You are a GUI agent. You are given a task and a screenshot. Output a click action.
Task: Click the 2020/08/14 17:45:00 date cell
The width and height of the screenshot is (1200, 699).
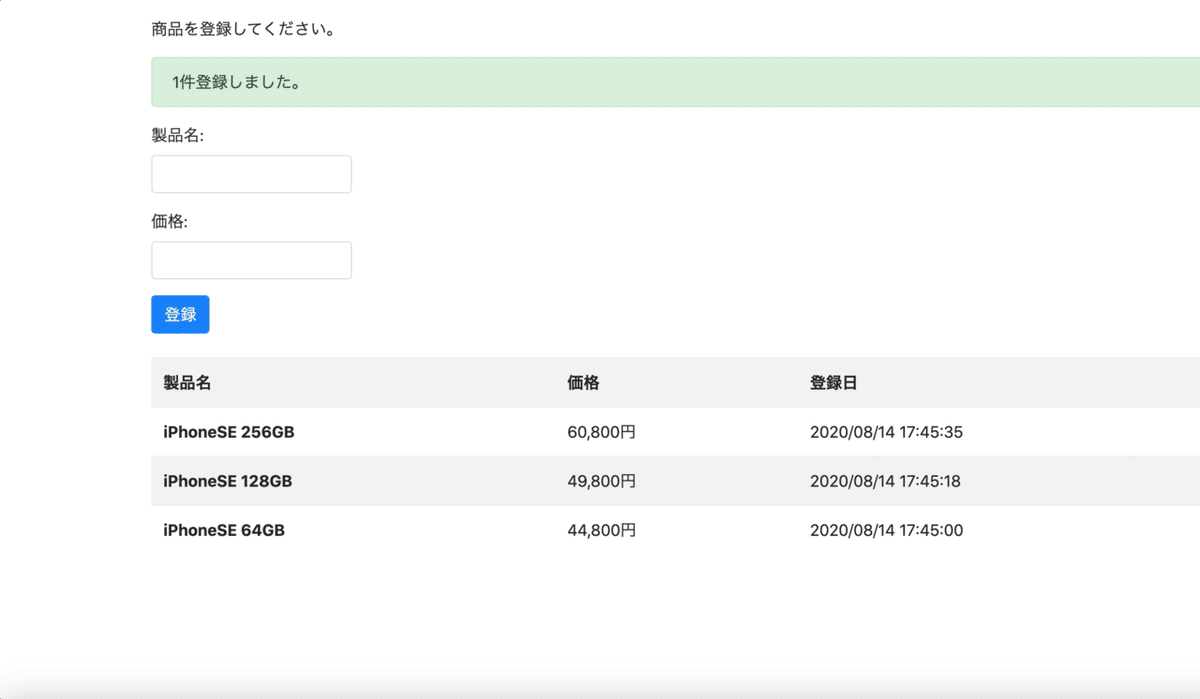click(x=886, y=530)
